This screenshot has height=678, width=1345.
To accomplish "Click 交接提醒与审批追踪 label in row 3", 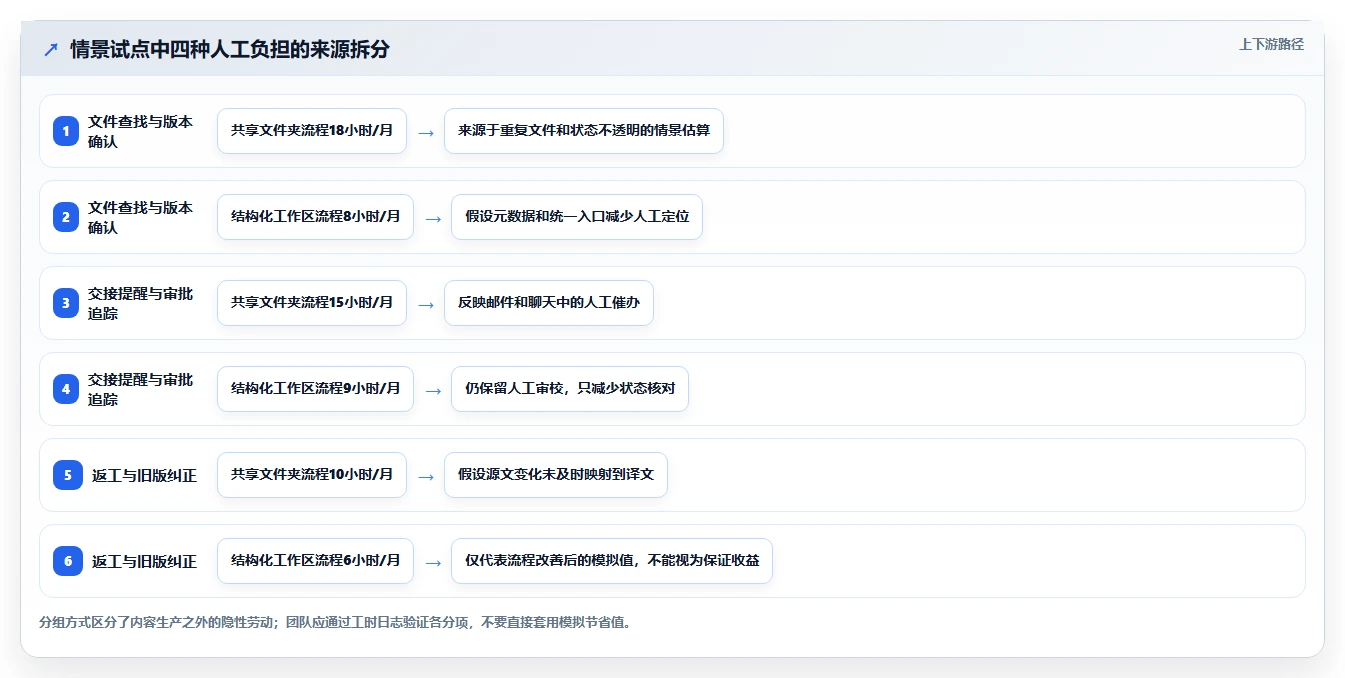I will pyautogui.click(x=140, y=303).
